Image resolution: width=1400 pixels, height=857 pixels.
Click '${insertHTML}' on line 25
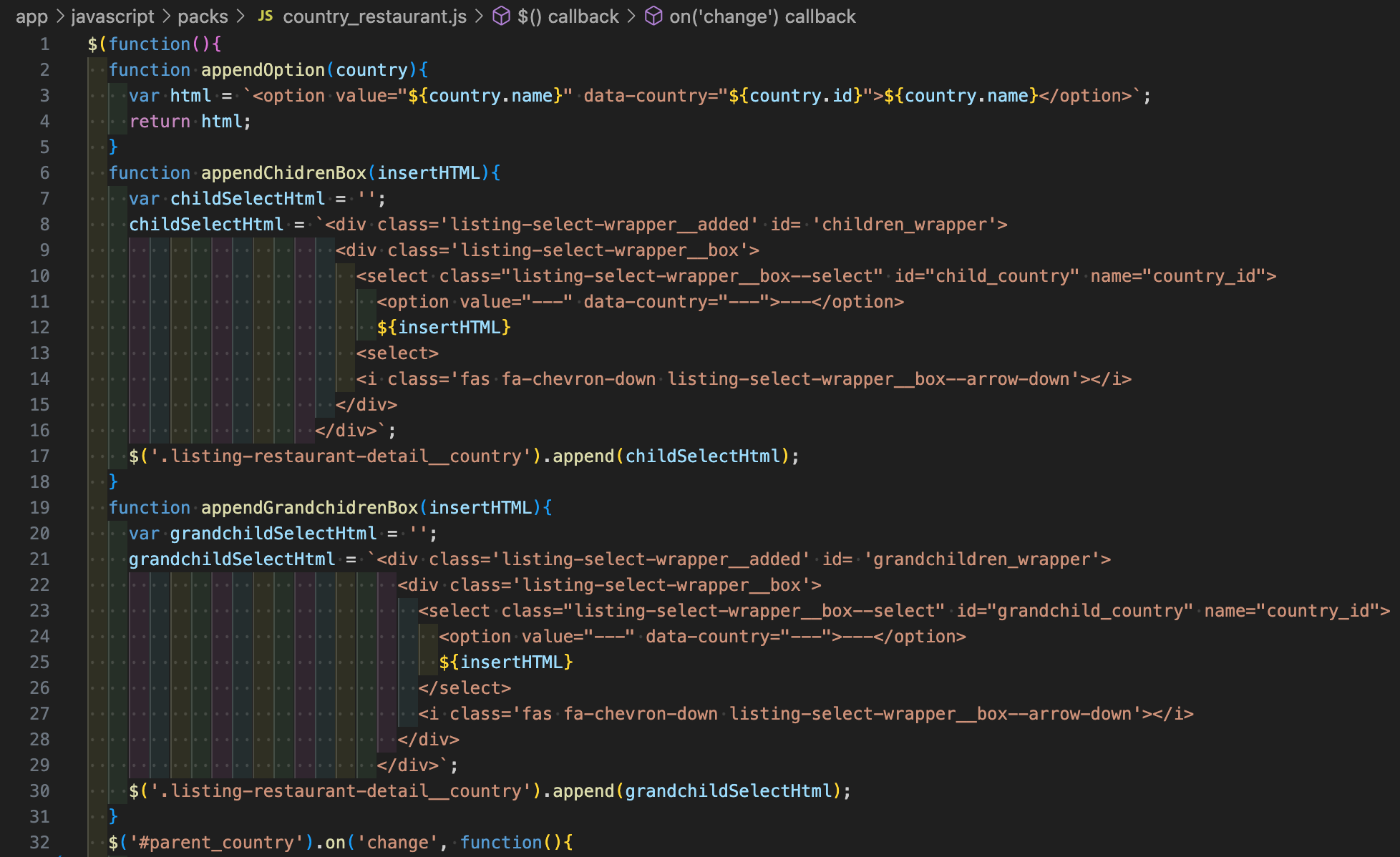click(x=506, y=662)
